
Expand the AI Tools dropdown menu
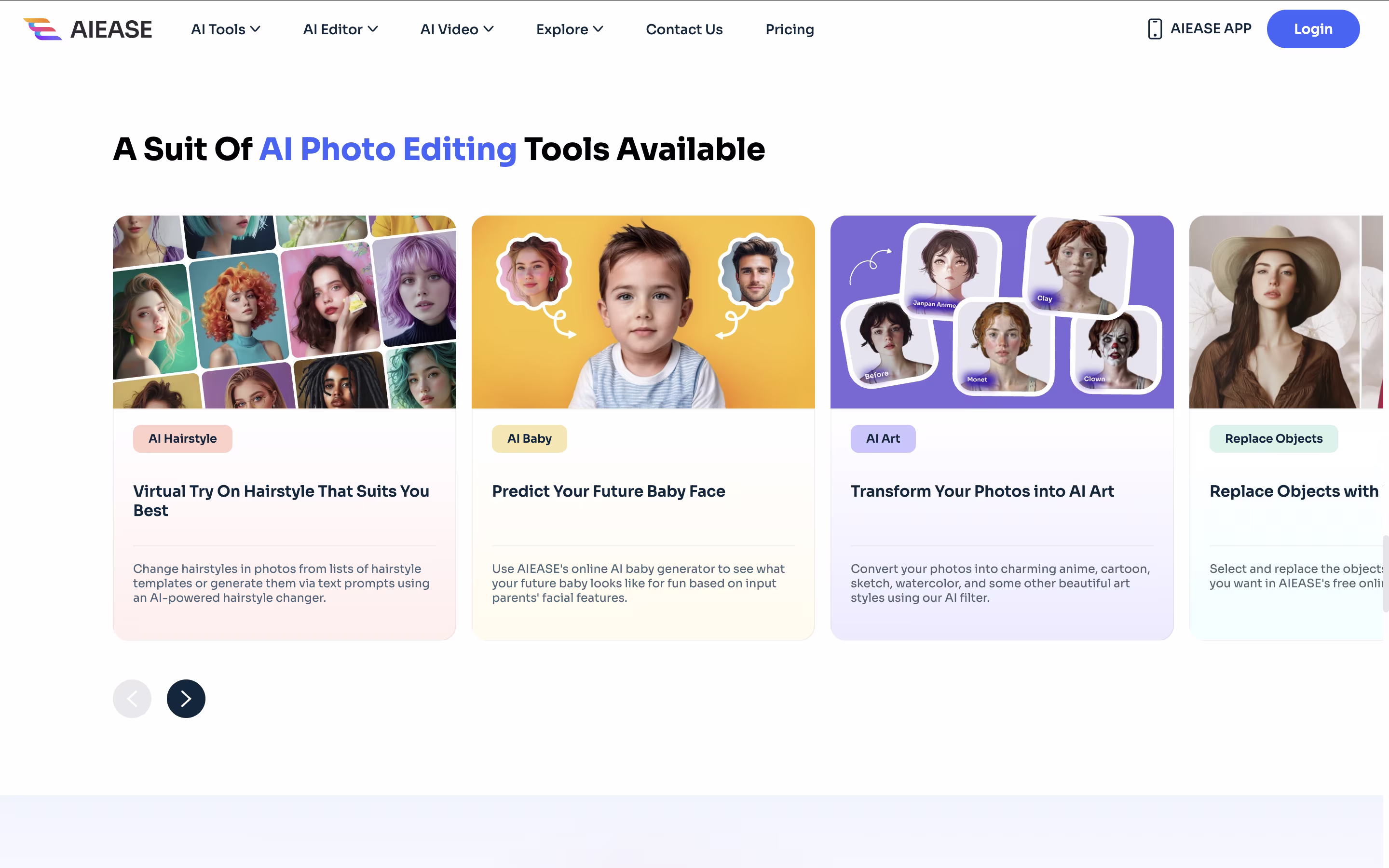point(226,29)
